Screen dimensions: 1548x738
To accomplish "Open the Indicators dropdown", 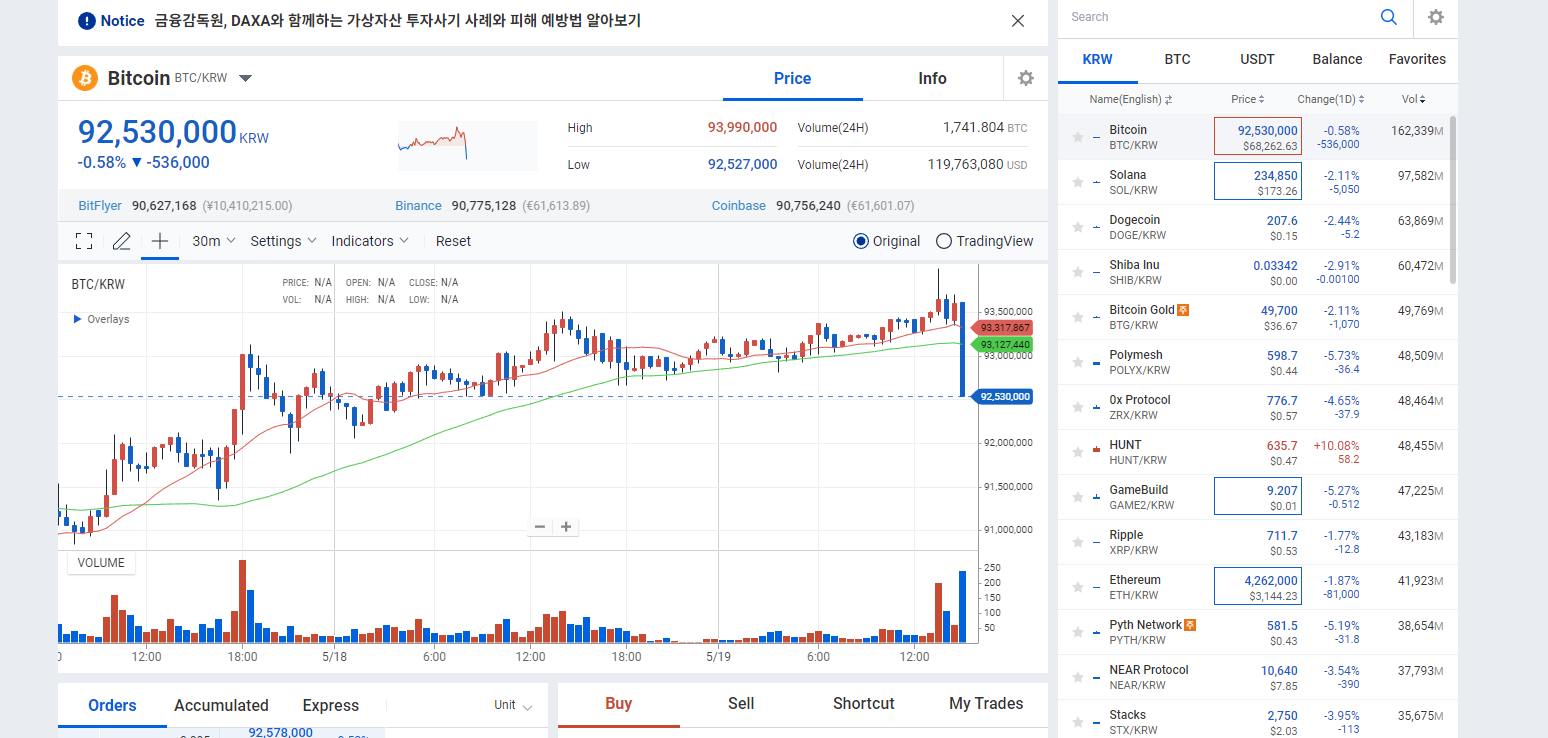I will click(370, 241).
